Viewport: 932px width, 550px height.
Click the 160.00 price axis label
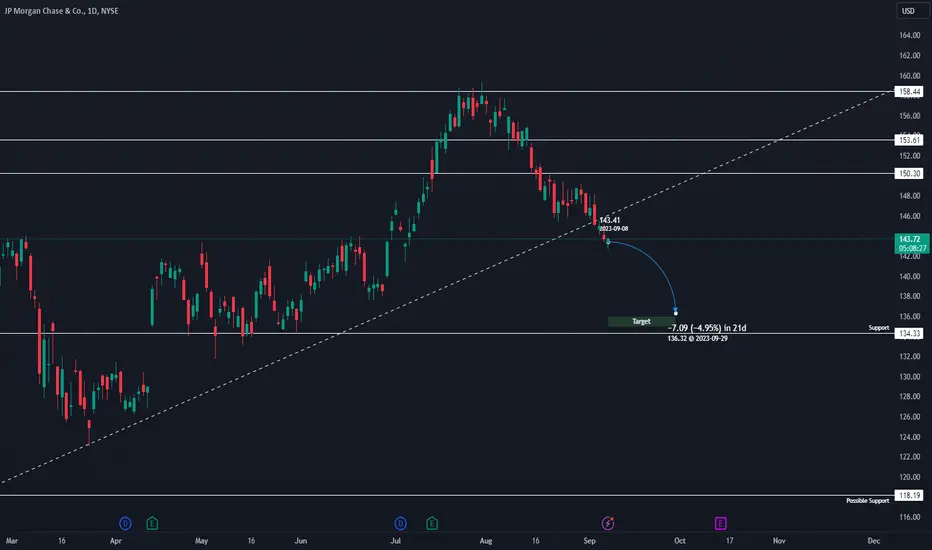tap(909, 76)
